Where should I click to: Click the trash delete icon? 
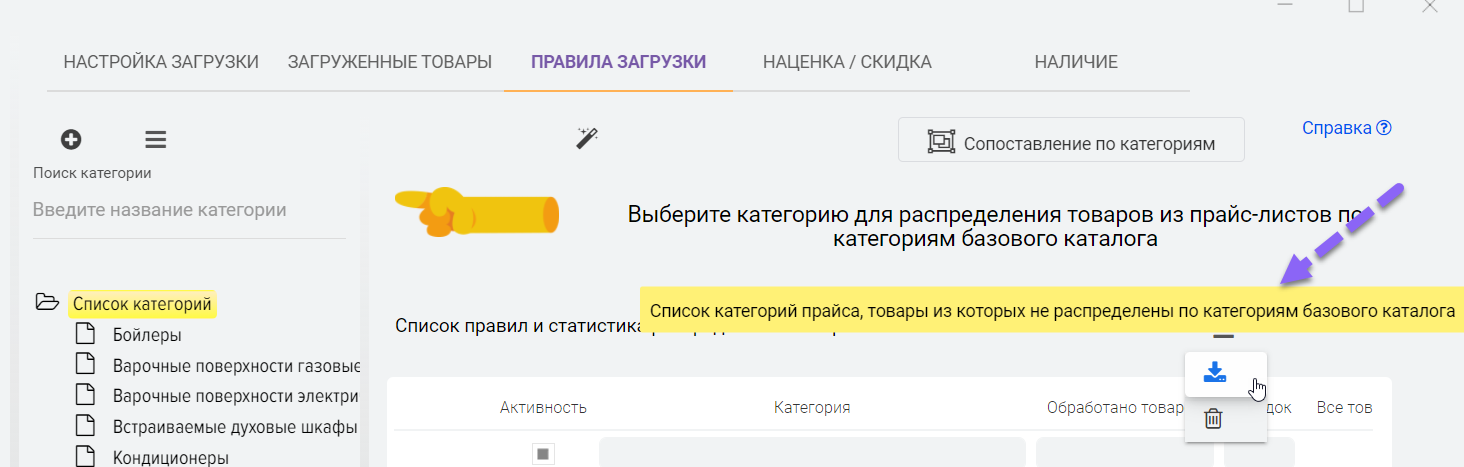point(1213,419)
